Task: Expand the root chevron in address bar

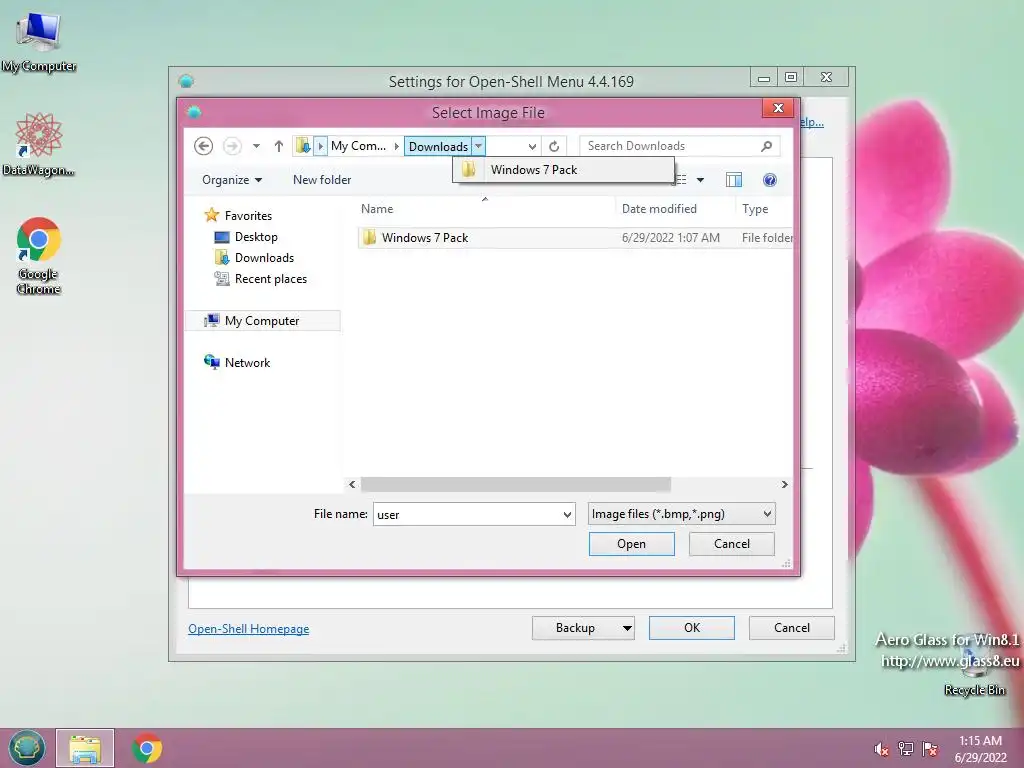Action: point(320,146)
